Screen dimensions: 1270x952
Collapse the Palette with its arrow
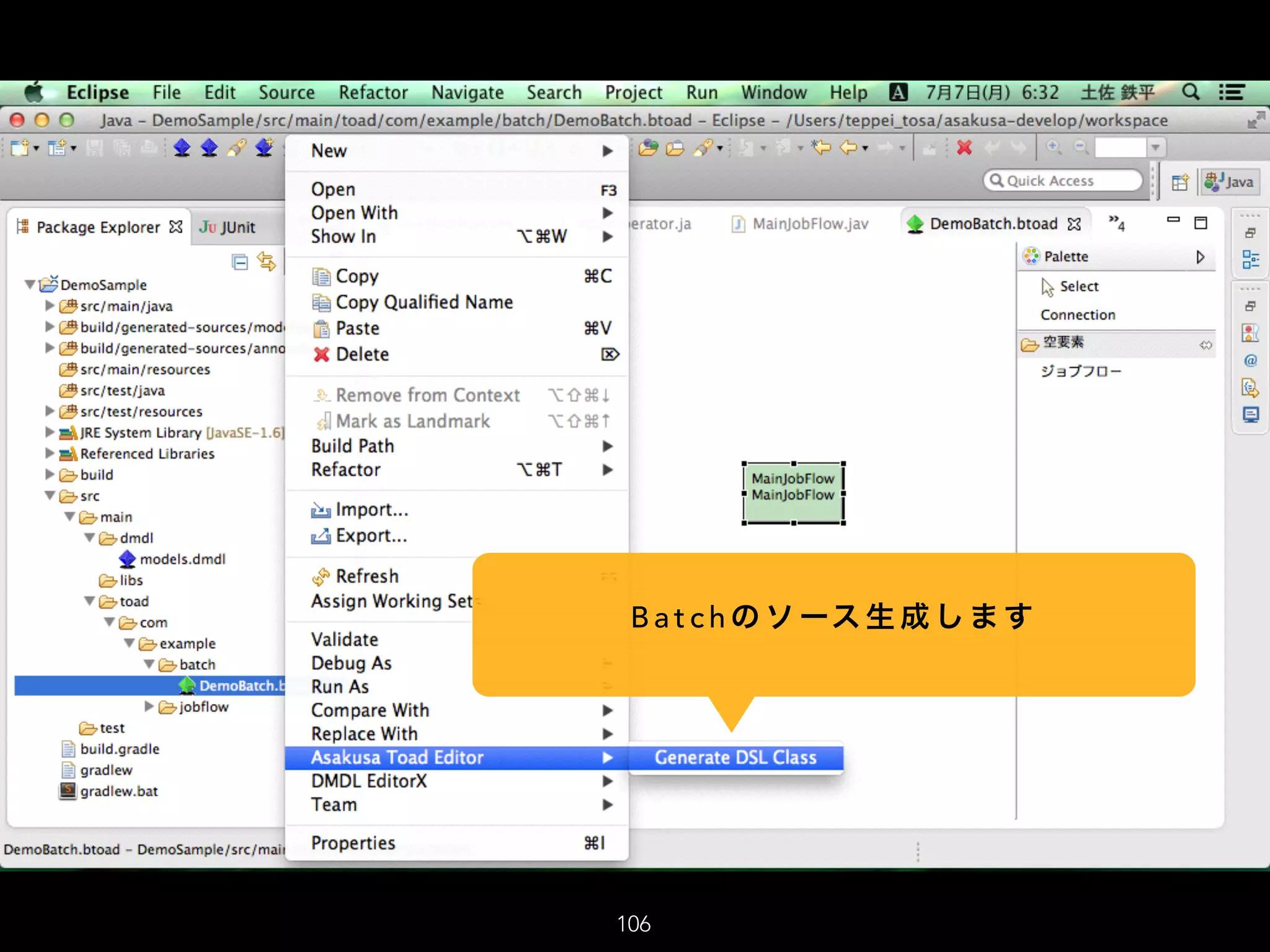(1201, 257)
